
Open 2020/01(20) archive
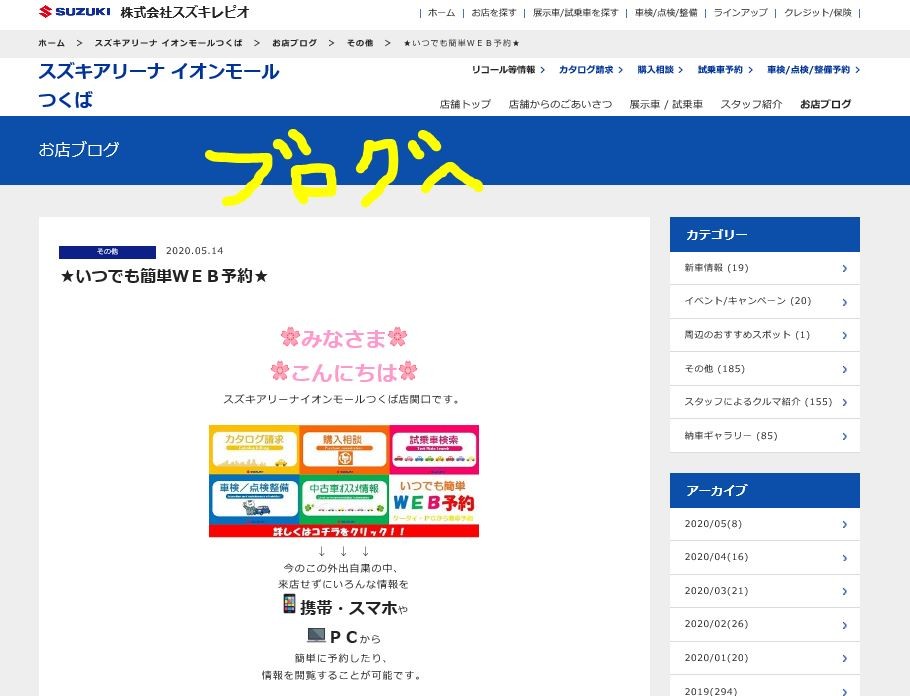[764, 658]
